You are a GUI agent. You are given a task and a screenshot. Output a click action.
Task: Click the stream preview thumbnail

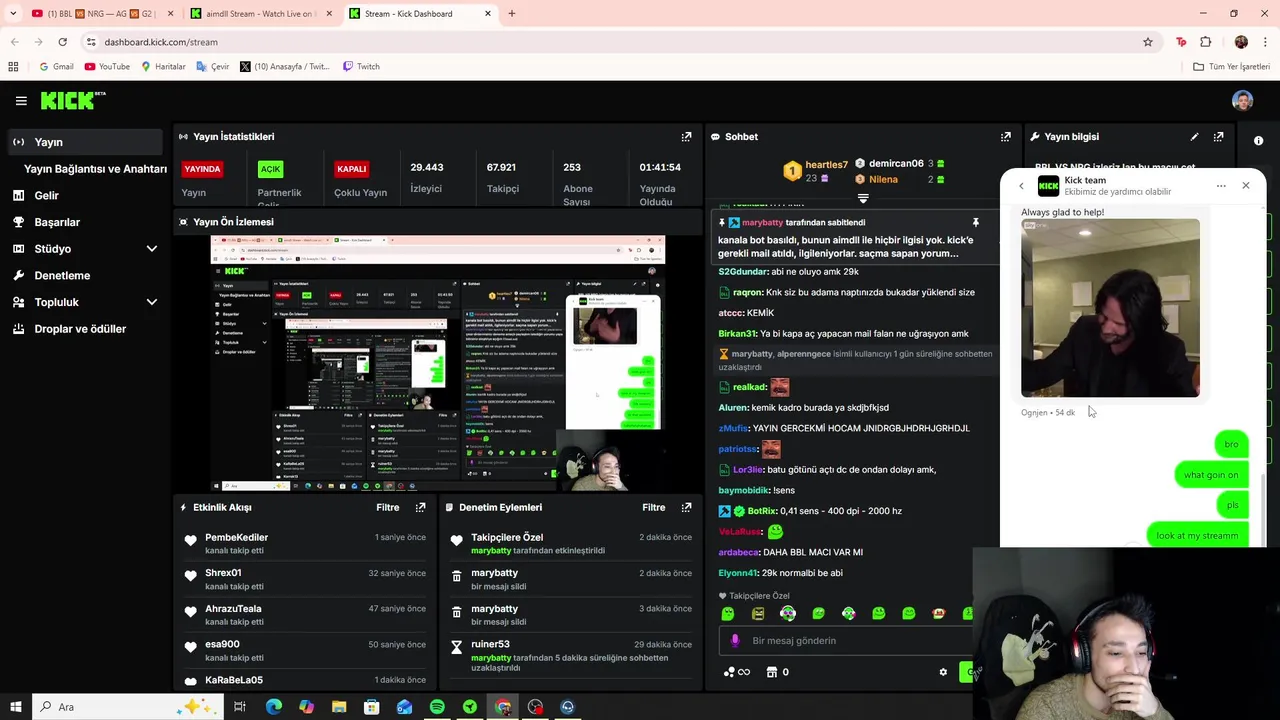pyautogui.click(x=438, y=363)
